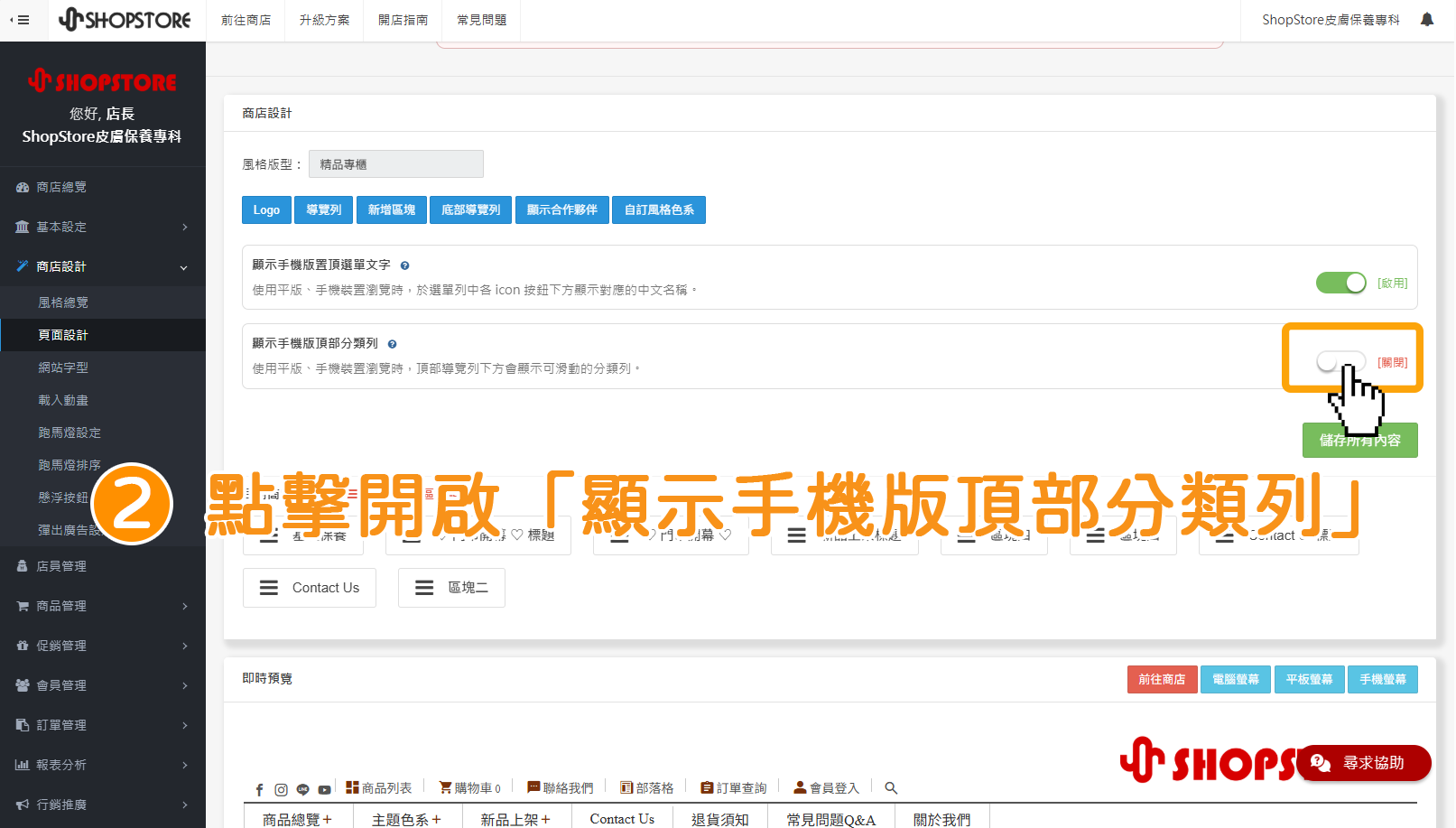This screenshot has width=1456, height=828.
Task: Collapse the sidebar with the top-left menu icon
Action: coord(20,20)
